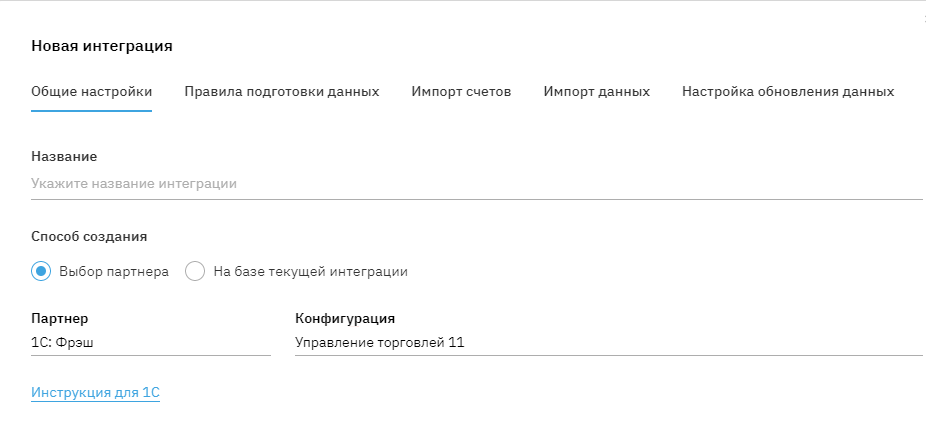
Task: Click the blue underline of the active tab
Action: click(x=91, y=110)
